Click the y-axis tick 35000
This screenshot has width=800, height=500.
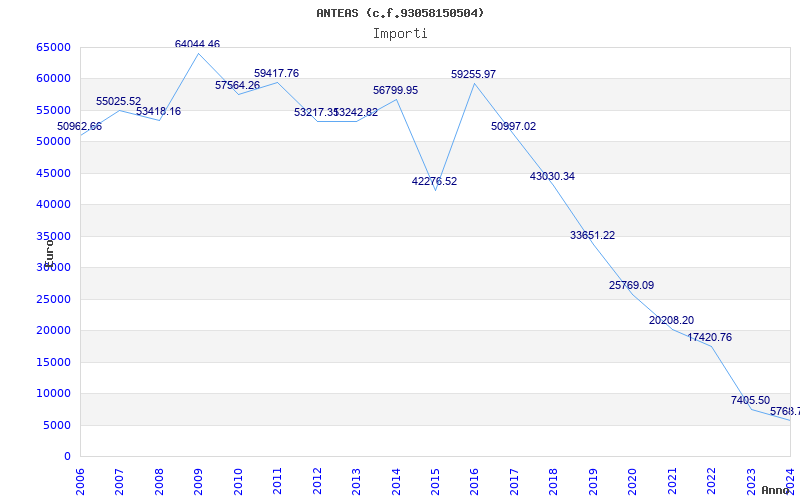[54, 236]
